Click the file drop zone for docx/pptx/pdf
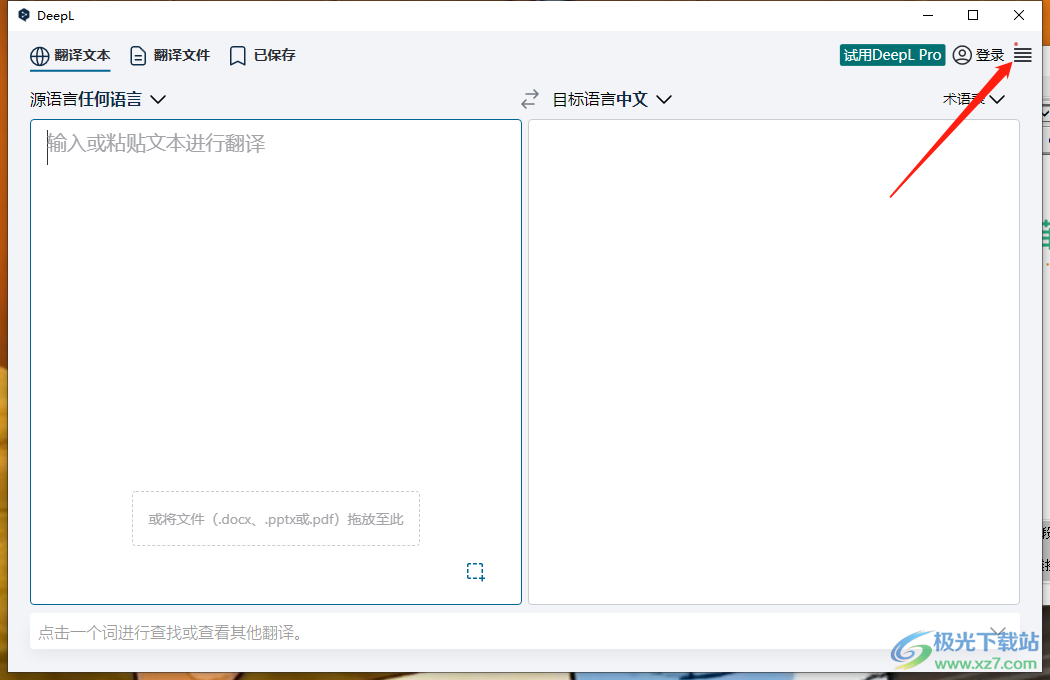The height and width of the screenshot is (680, 1050). point(276,519)
